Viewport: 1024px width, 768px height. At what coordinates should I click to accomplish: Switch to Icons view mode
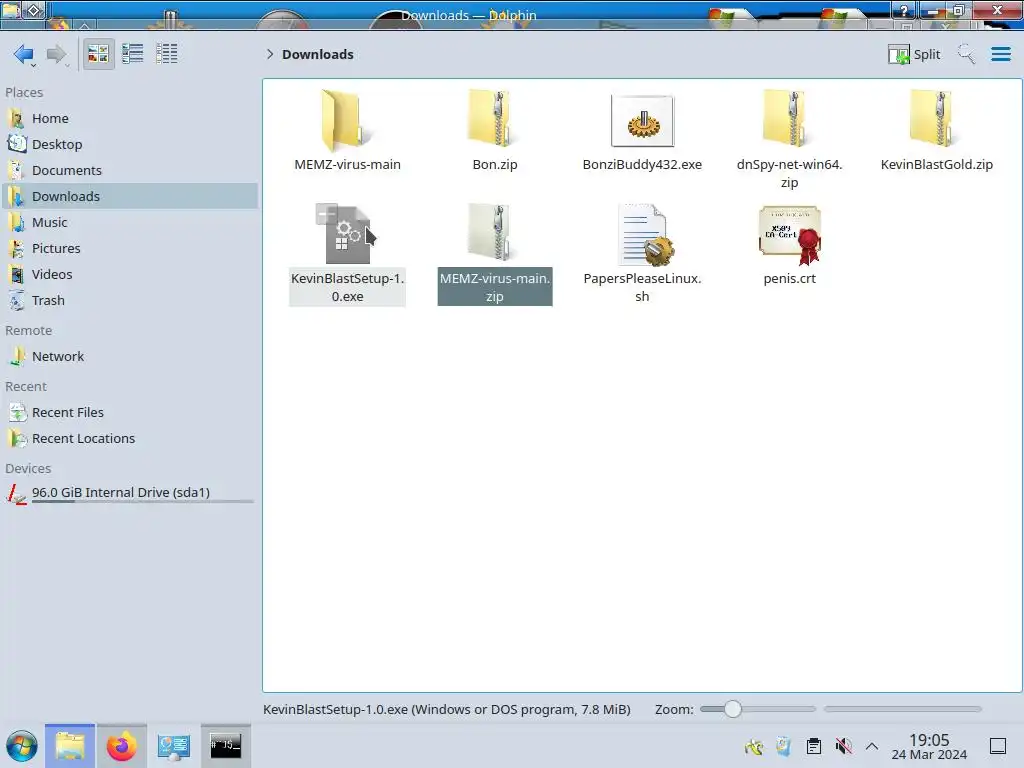coord(98,54)
